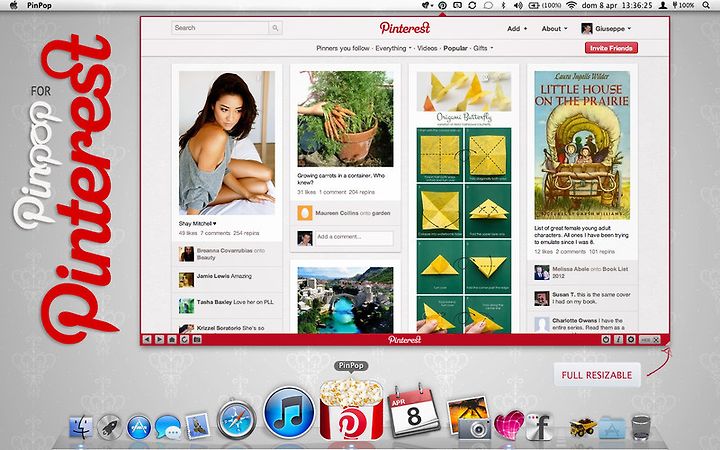Viewport: 720px width, 450px height.
Task: Click the PinPop pin icon in menu bar
Action: (442, 6)
